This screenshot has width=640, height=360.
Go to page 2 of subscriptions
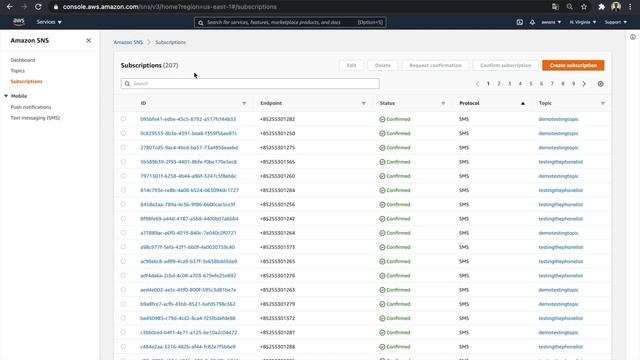499,84
